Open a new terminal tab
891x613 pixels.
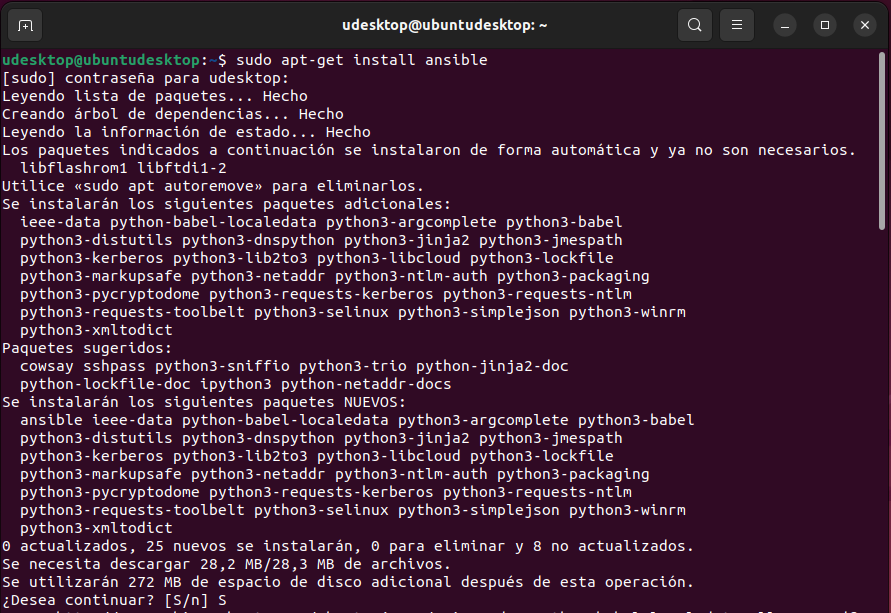tap(25, 25)
